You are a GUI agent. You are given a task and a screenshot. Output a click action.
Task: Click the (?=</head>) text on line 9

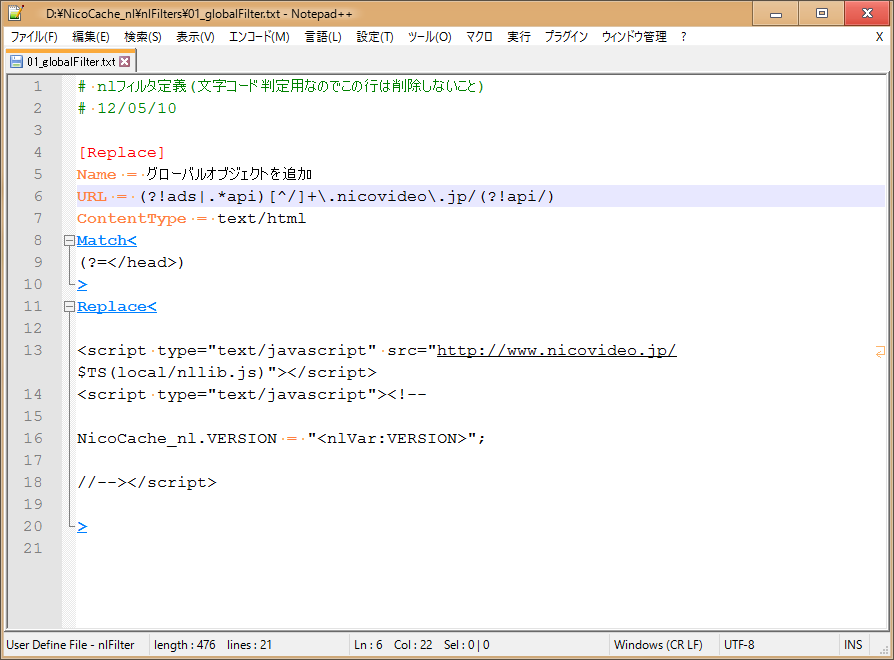click(x=132, y=263)
